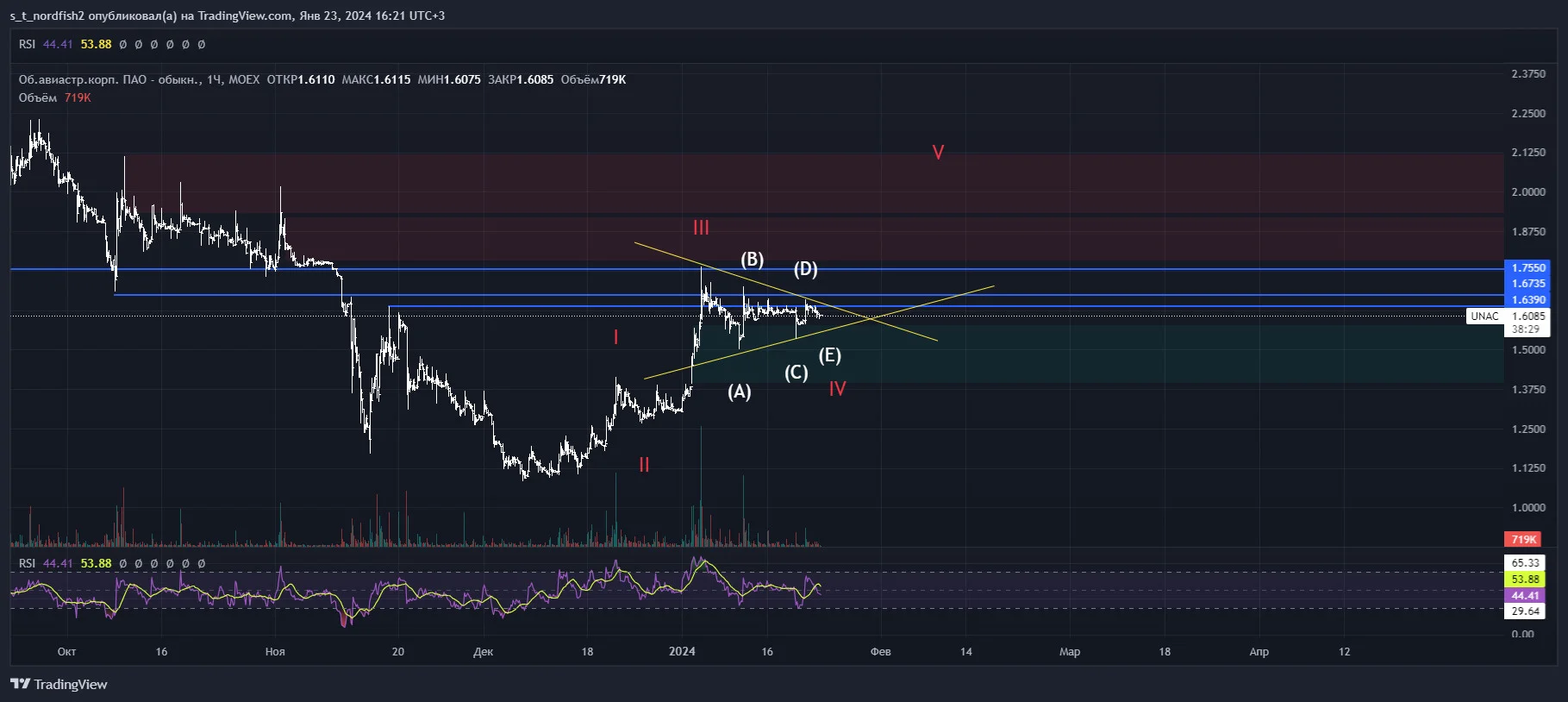This screenshot has height=702, width=1568.
Task: Click the red wave II label
Action: [x=644, y=465]
